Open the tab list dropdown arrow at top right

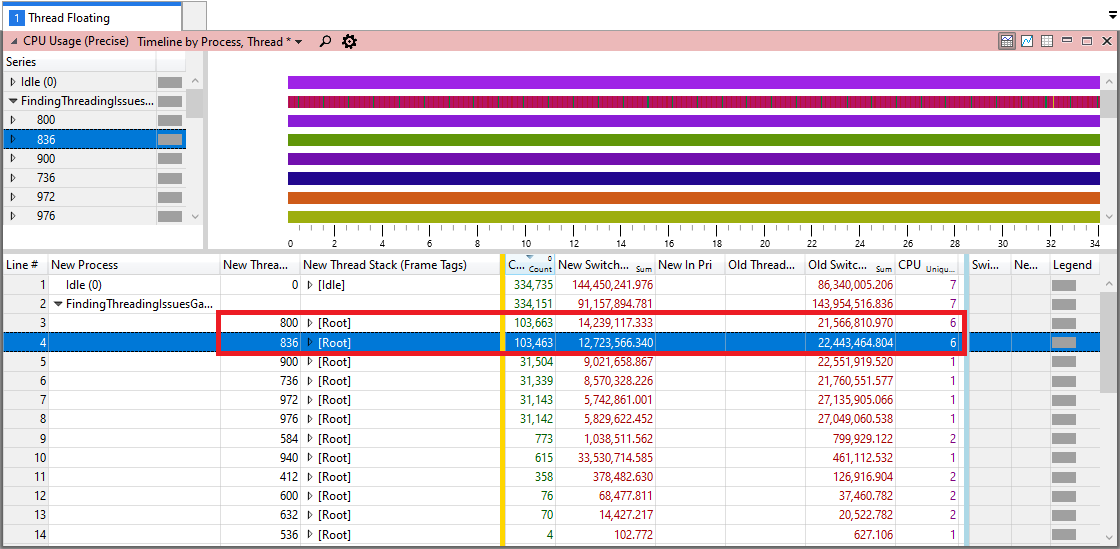(x=1111, y=15)
